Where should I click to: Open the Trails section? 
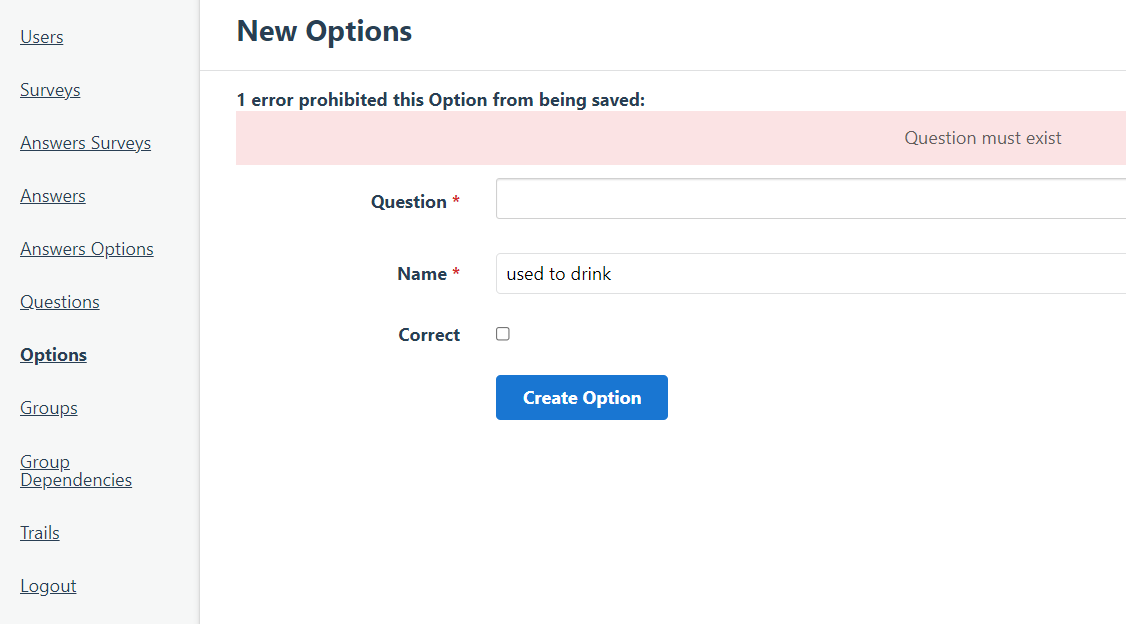(x=39, y=533)
